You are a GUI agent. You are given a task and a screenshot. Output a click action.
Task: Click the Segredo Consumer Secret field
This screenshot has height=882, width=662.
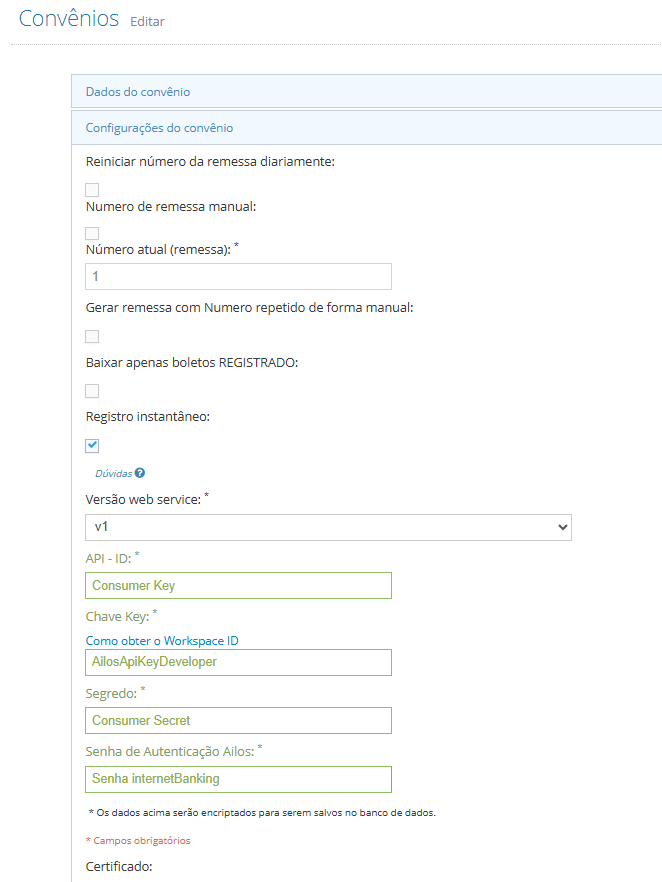238,721
